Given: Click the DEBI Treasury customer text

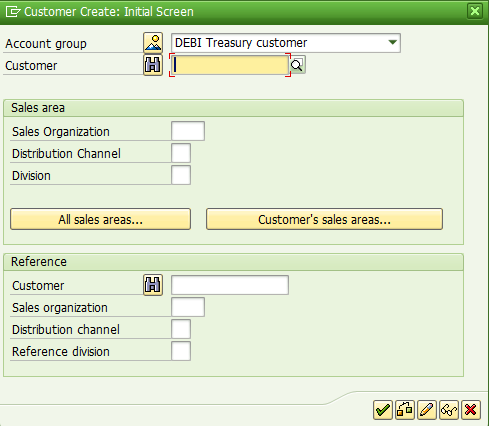Looking at the screenshot, I should point(241,43).
